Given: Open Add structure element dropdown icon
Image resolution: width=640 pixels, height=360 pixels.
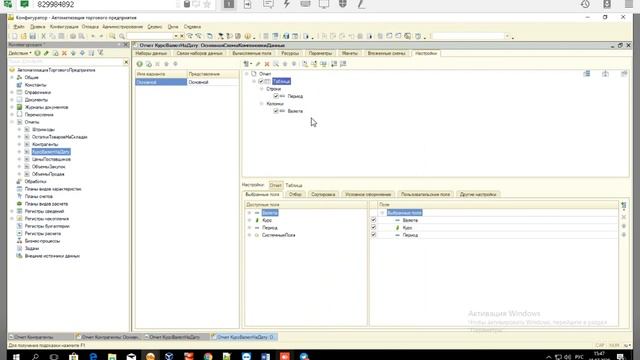Looking at the screenshot, I should click(x=247, y=64).
